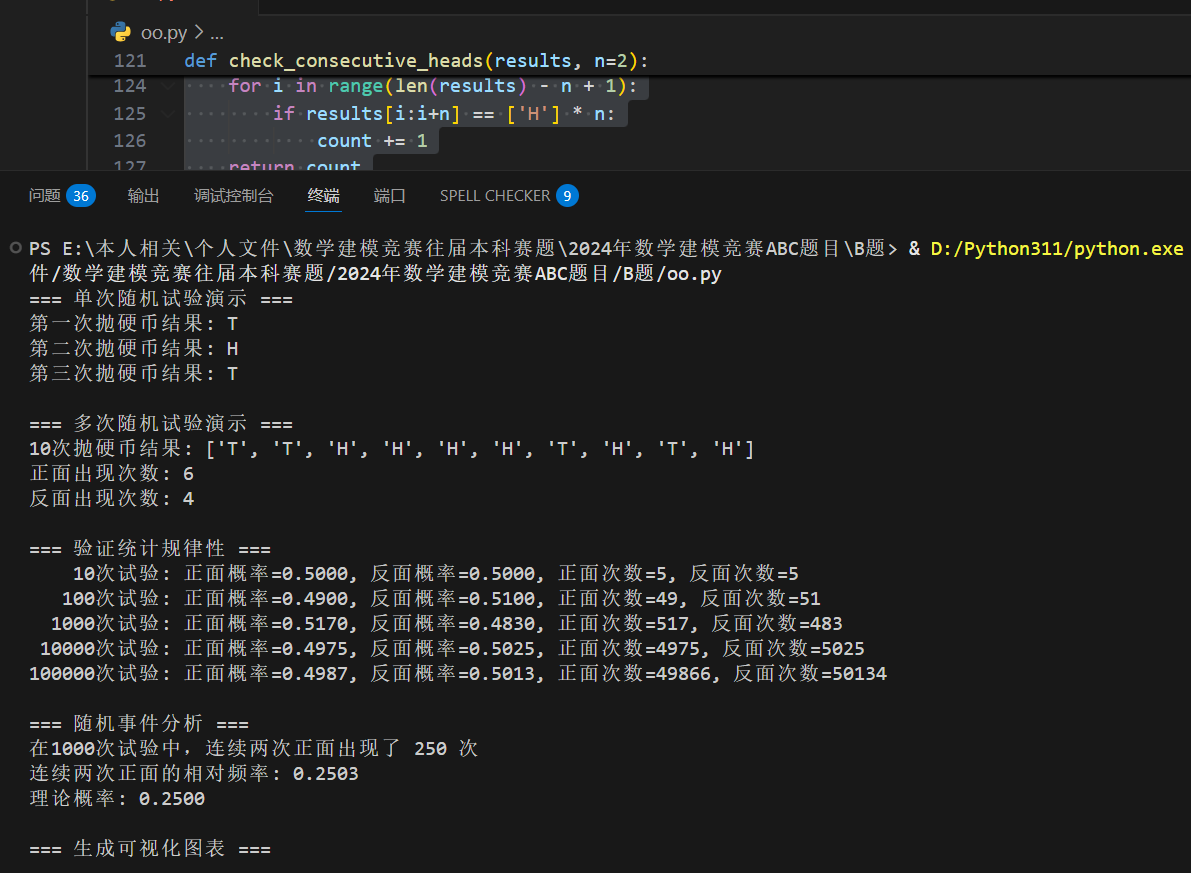Screen dimensions: 1191x873
Task: Click line number 126 in gutter
Action: coord(130,141)
